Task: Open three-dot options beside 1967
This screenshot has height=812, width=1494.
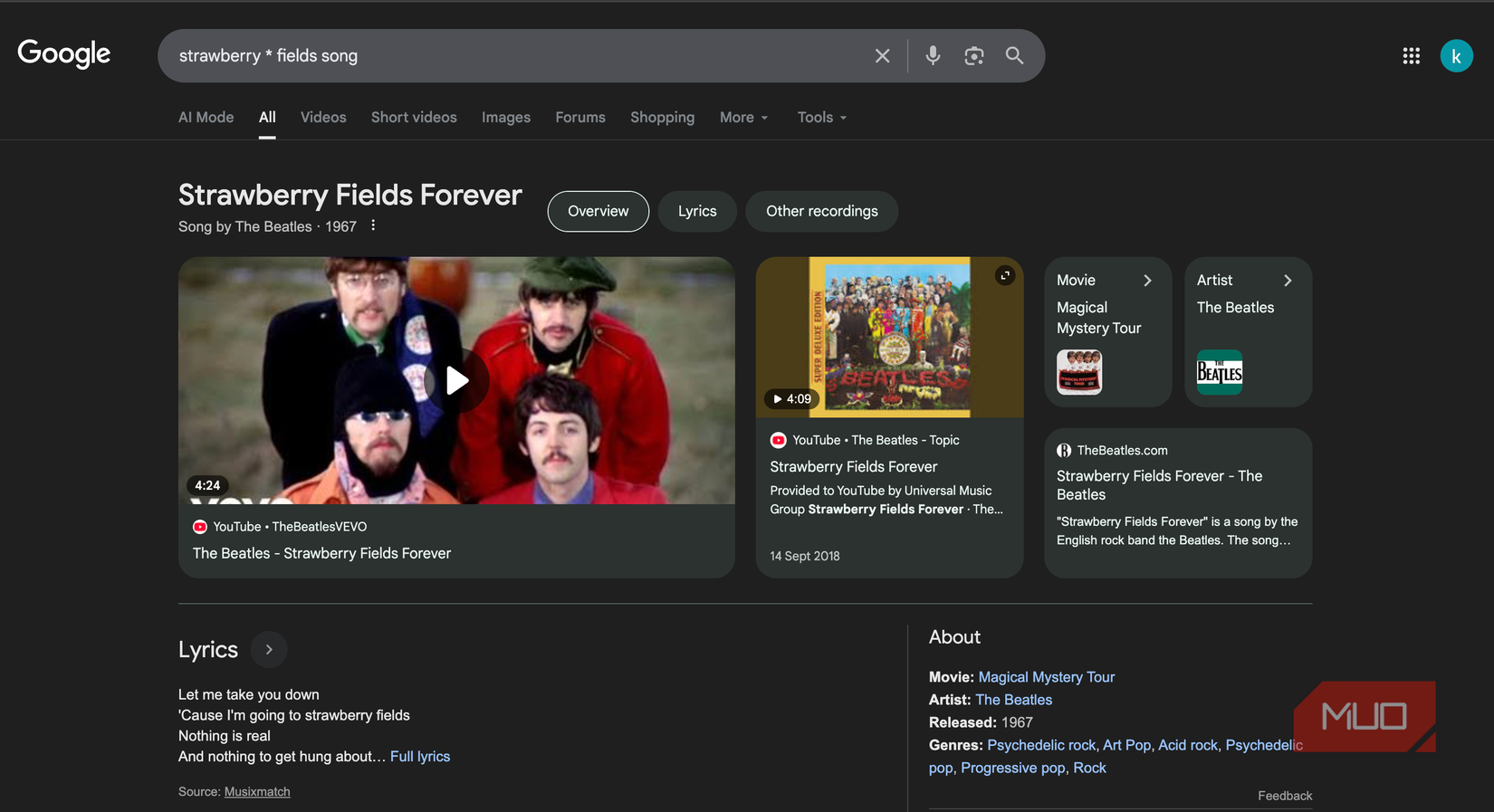Action: coord(373,225)
